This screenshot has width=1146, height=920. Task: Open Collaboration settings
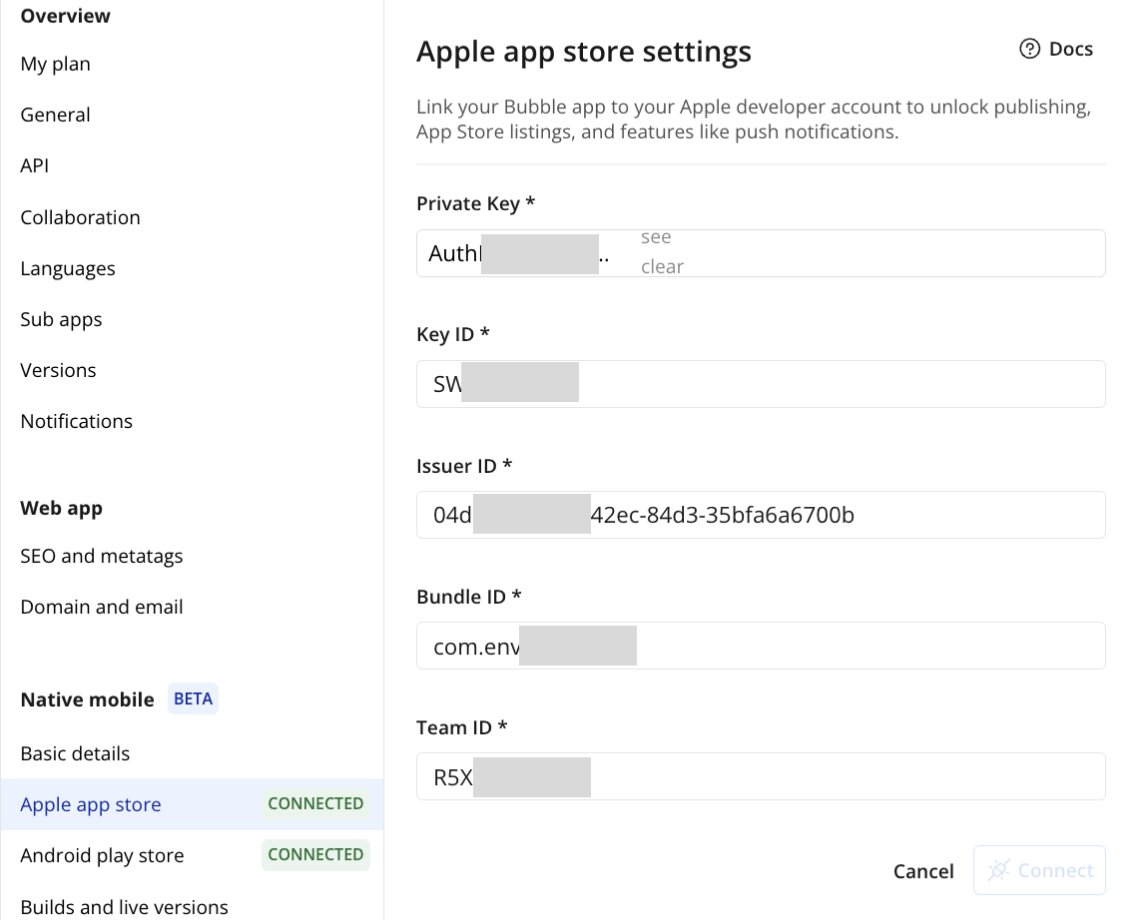80,217
